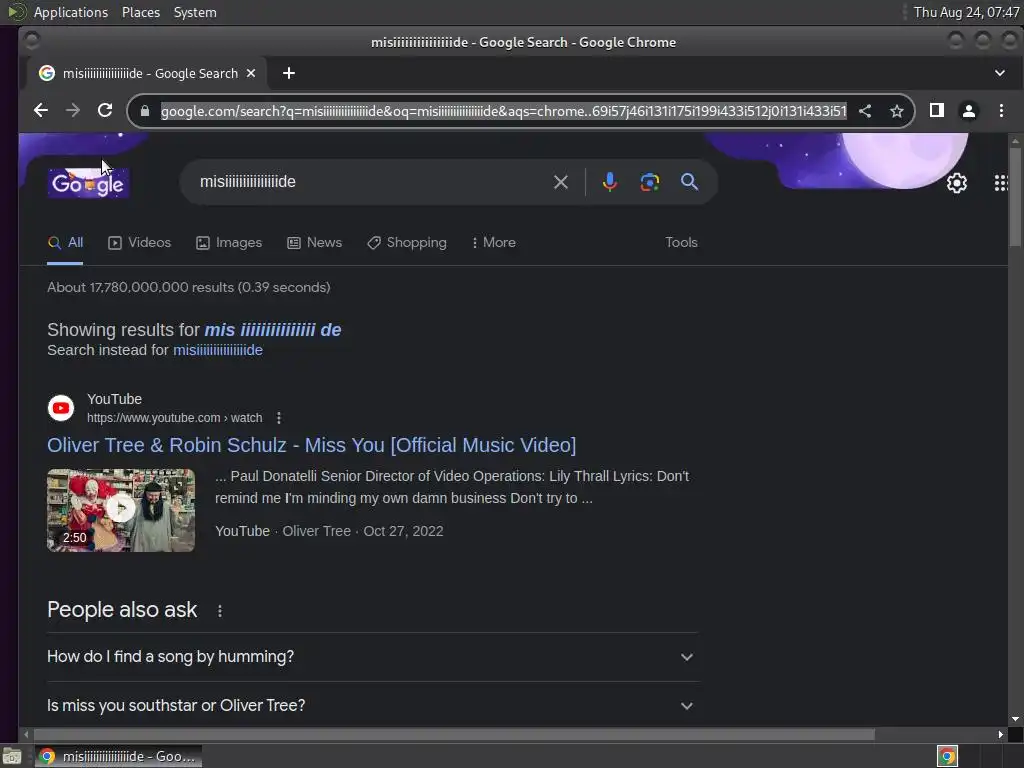The image size is (1024, 768).
Task: Open a new tab
Action: pyautogui.click(x=289, y=73)
